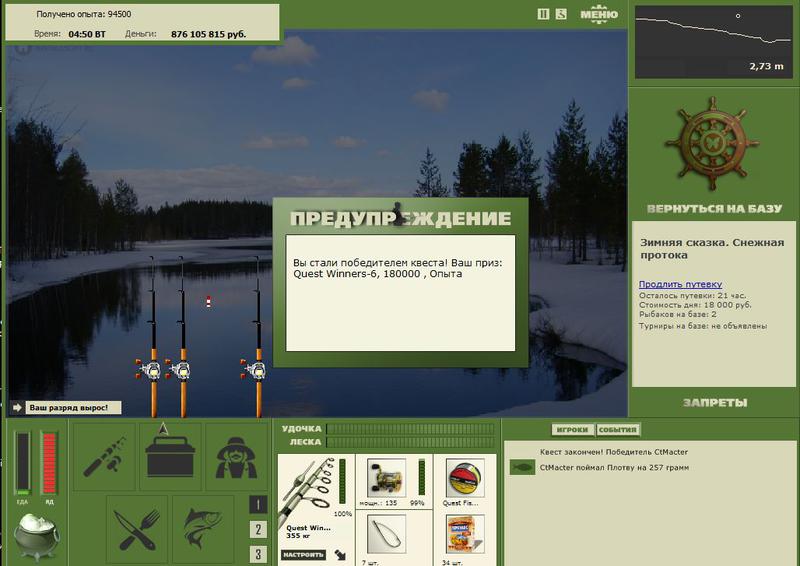
Task: Click 'Рыбаков на базе: 2' text
Action: (x=678, y=314)
